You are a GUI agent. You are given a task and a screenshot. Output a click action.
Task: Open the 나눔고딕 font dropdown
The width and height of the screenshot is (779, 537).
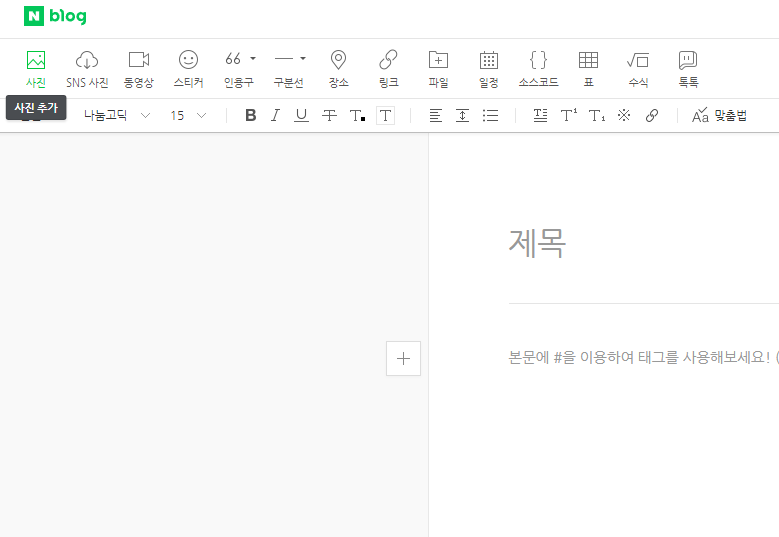click(x=117, y=116)
